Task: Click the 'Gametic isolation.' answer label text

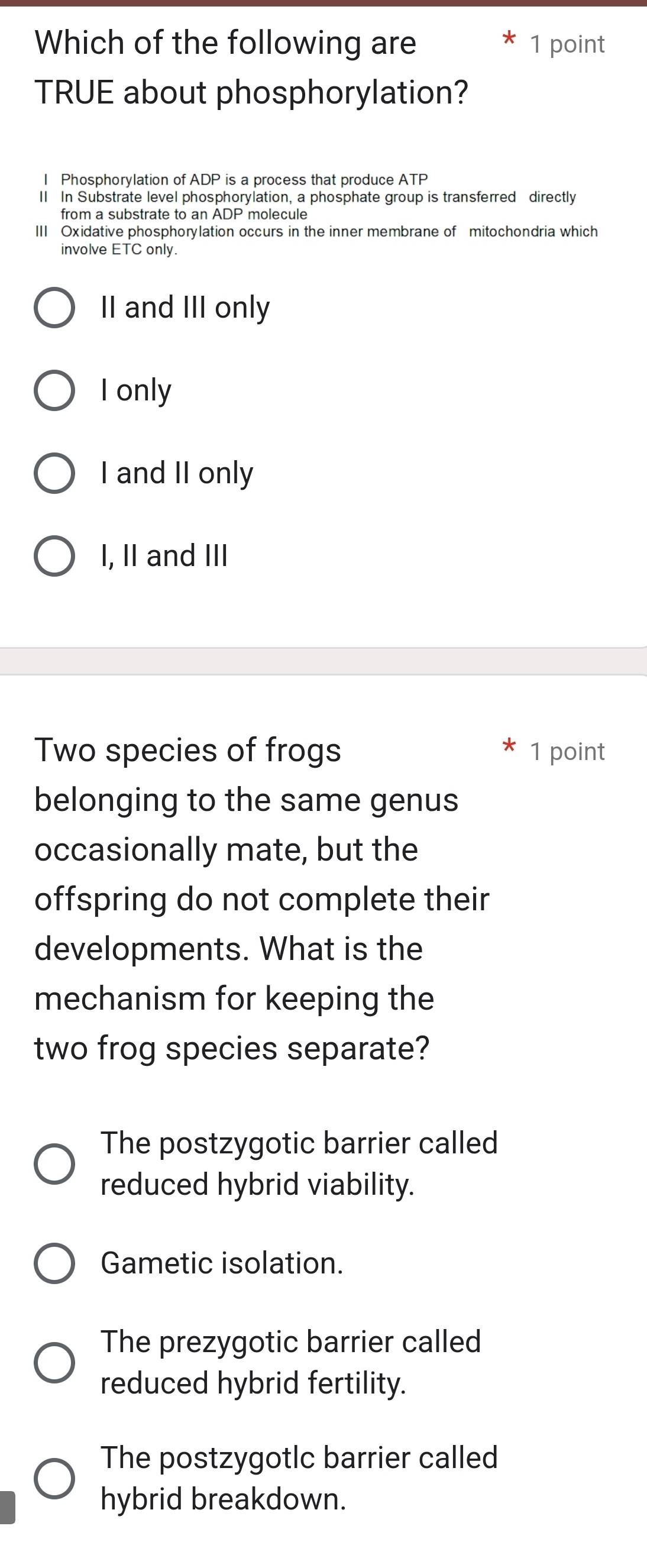Action: [222, 1263]
